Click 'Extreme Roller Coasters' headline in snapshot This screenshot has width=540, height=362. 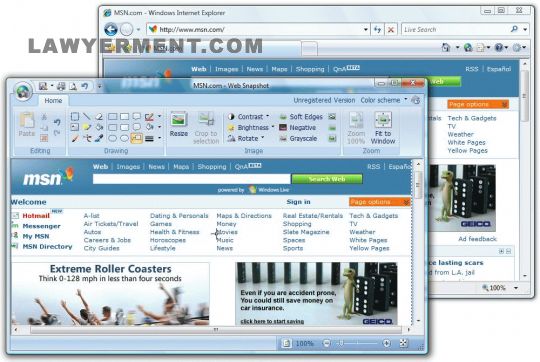click(x=111, y=269)
